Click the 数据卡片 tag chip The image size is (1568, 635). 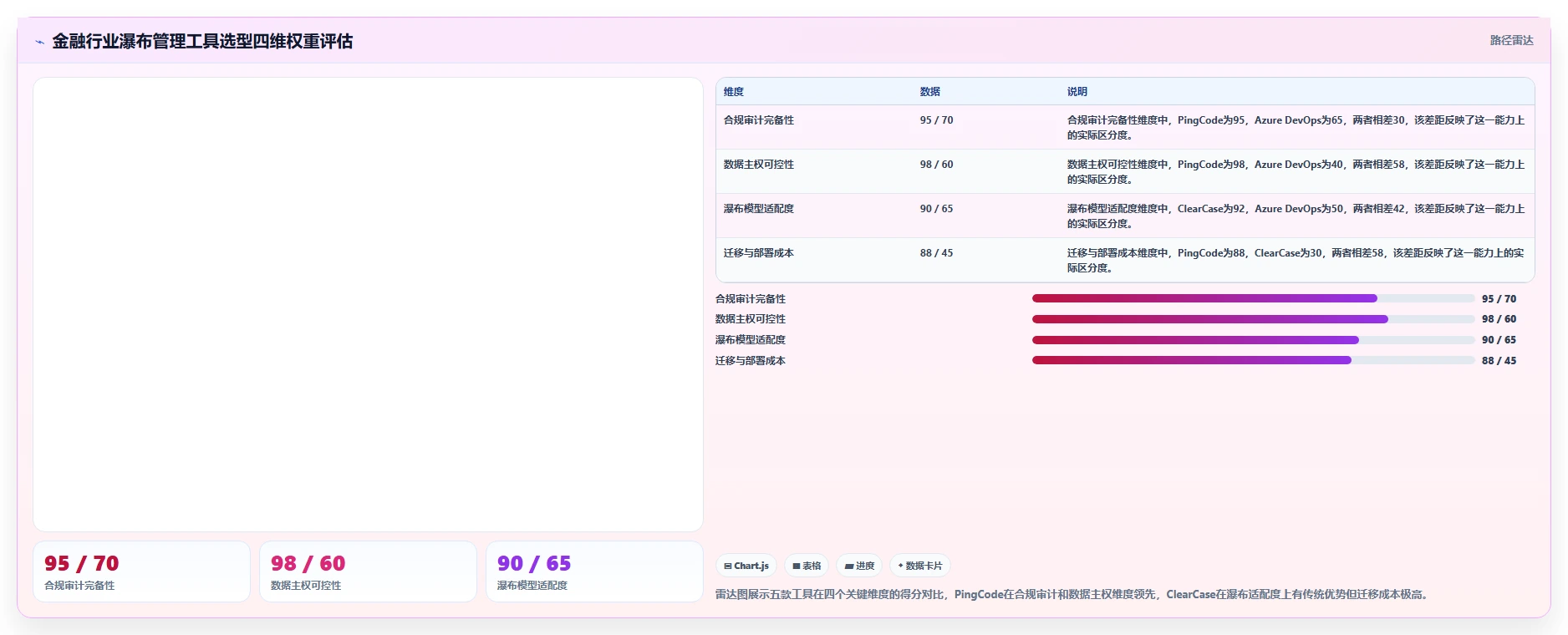click(920, 566)
